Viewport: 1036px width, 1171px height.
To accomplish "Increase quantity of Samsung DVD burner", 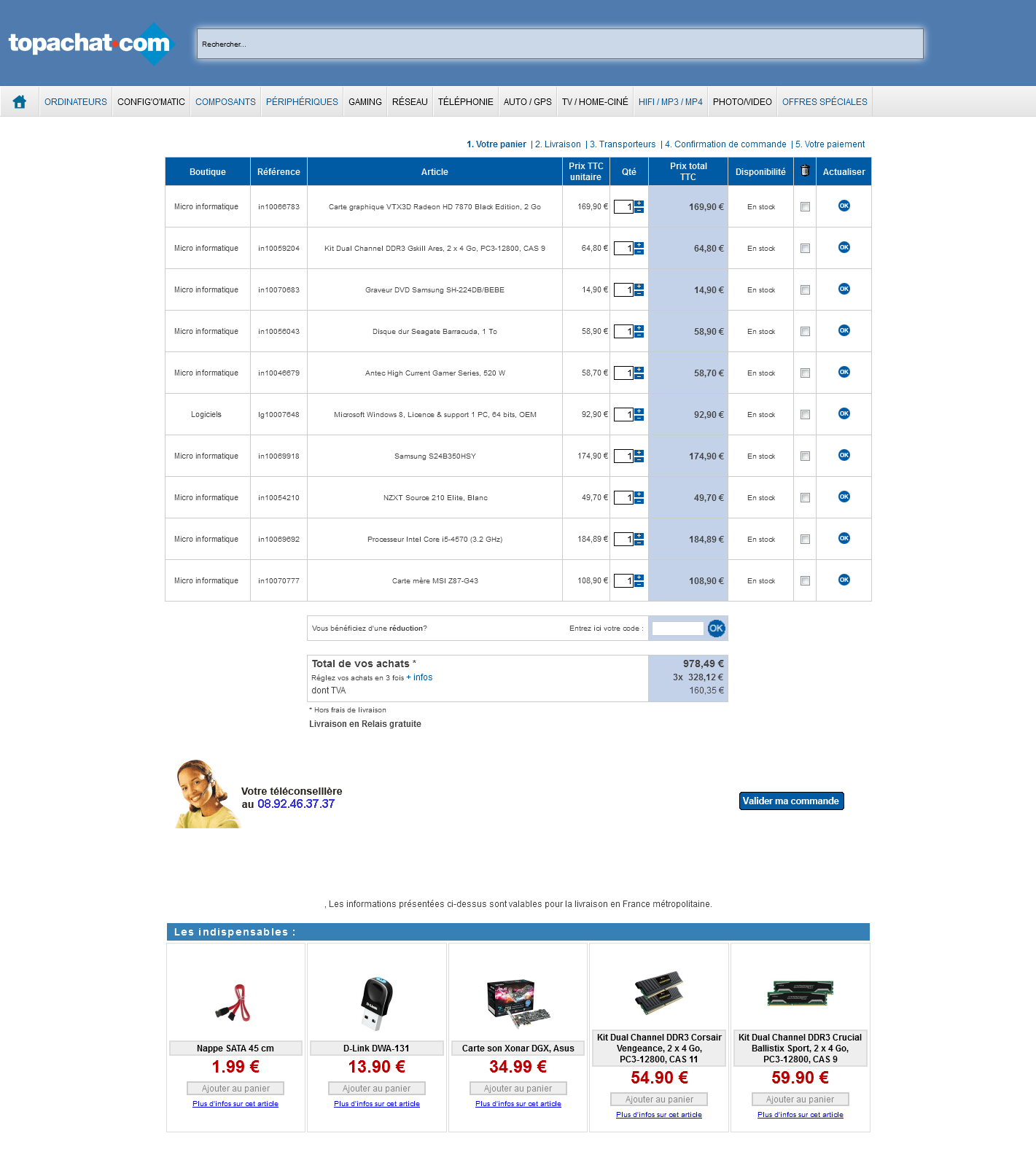I will 639,287.
